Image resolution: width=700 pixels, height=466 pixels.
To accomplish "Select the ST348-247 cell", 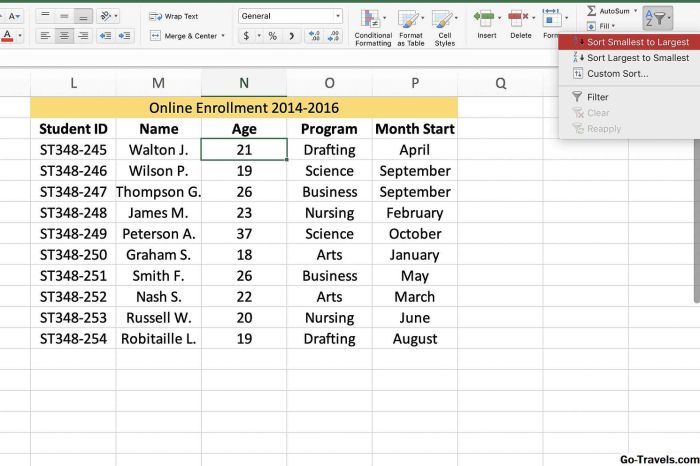I will (73, 191).
